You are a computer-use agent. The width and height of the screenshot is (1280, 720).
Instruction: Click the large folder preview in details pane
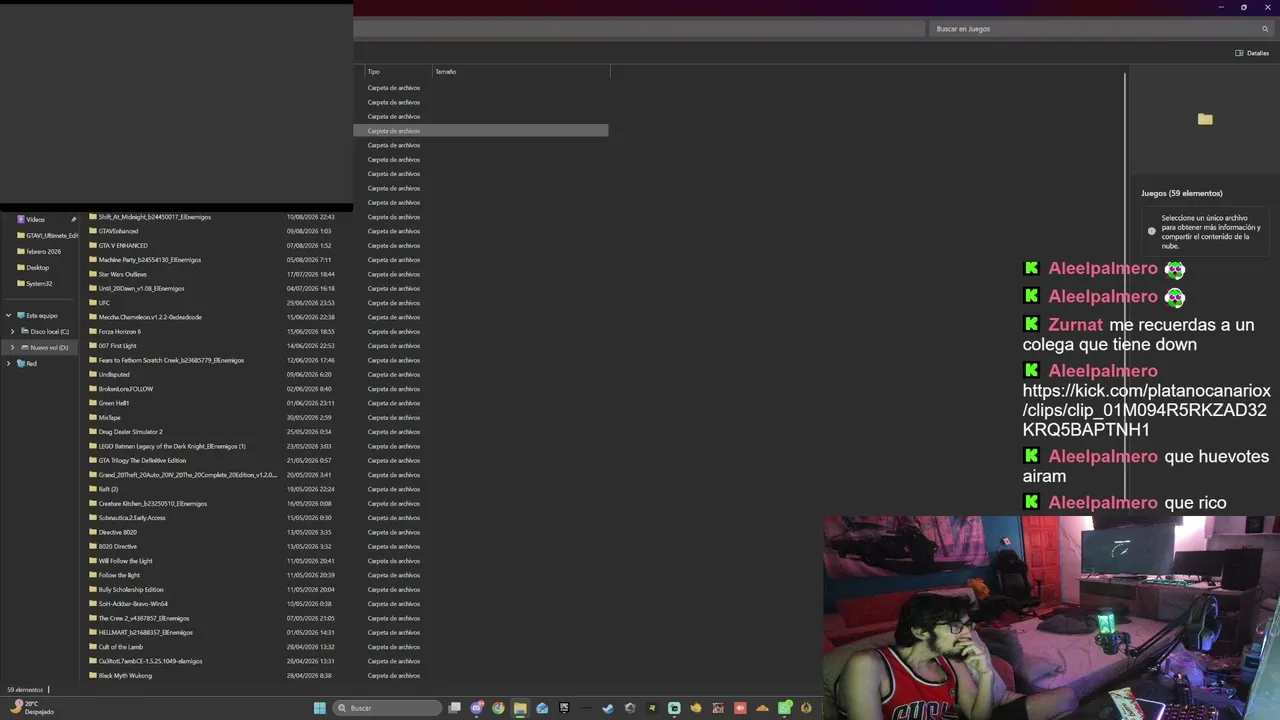tap(1205, 119)
